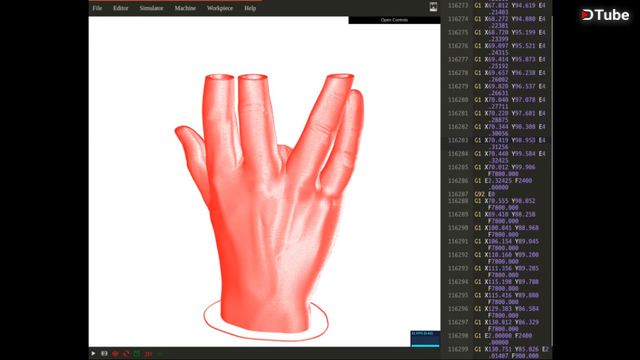Image resolution: width=640 pixels, height=360 pixels.
Task: Start the simulation with the play button
Action: click(93, 353)
